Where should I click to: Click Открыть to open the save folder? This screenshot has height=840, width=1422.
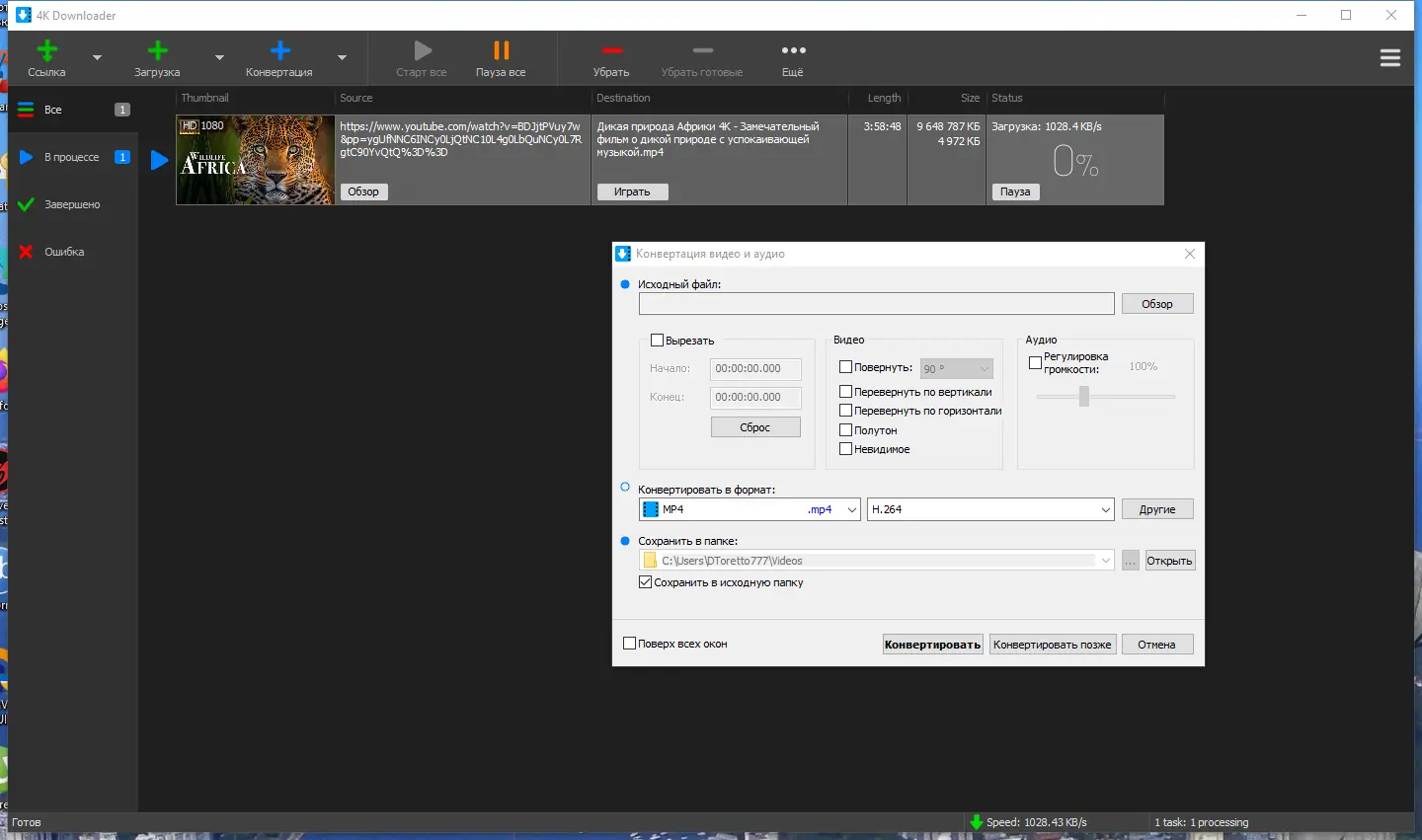click(1170, 561)
